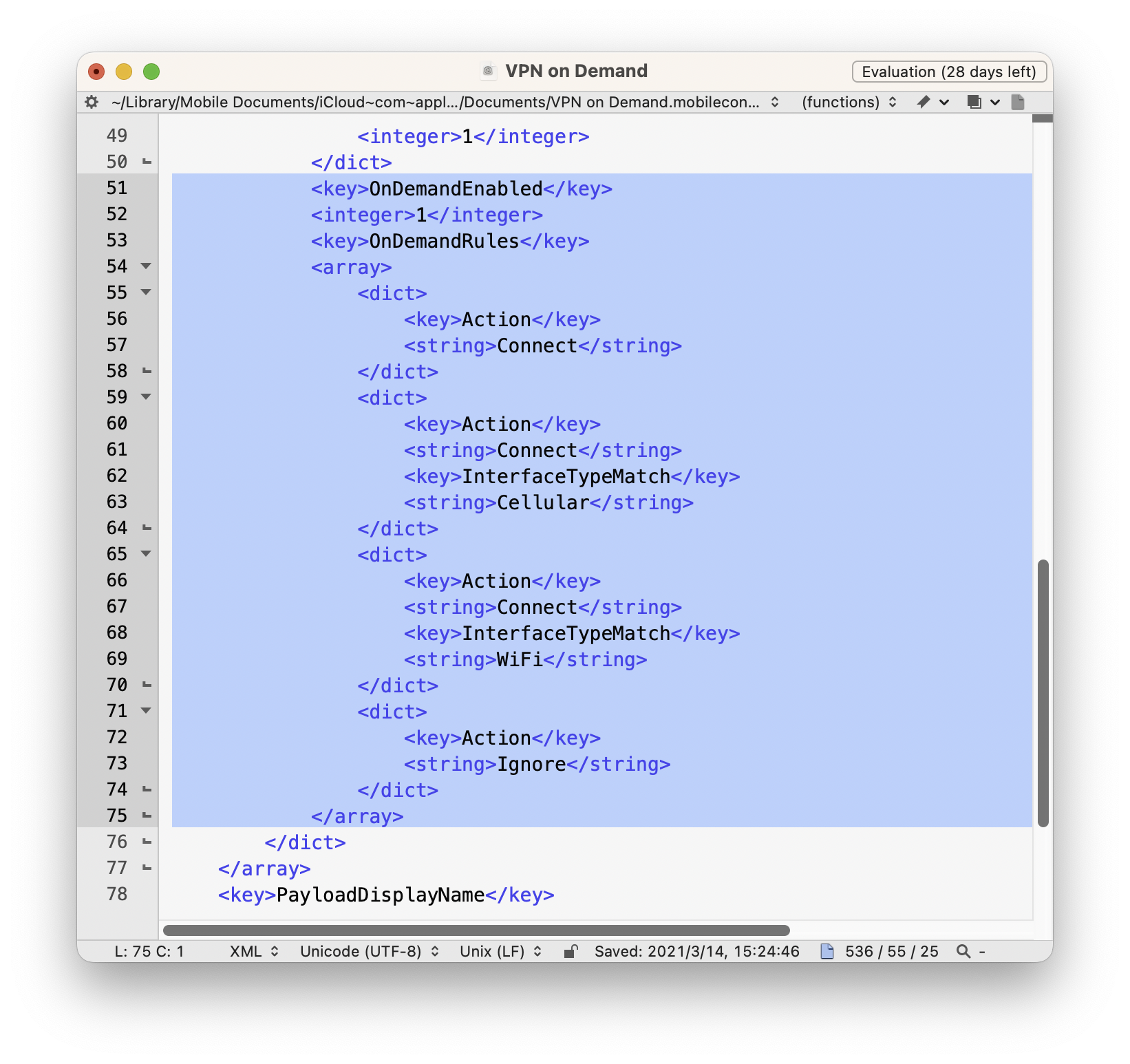Click the split bar above the vertical scrollbar

point(1043,118)
